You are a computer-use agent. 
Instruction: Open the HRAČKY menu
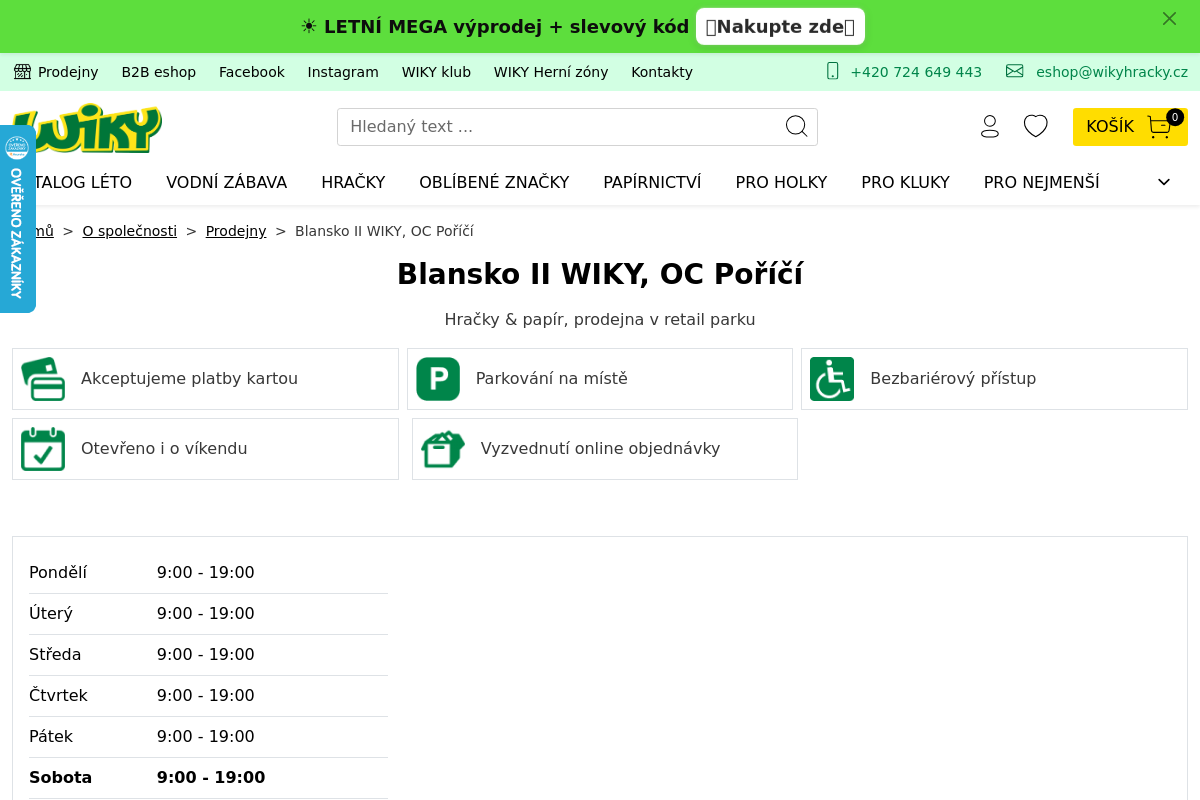(353, 182)
